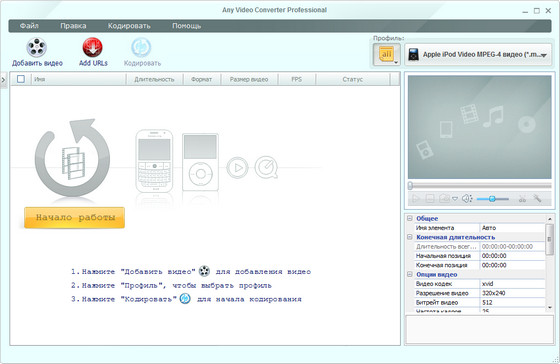Click the properties panel scroll down arrow
Viewport: 560px width, 364px height.
tap(550, 307)
